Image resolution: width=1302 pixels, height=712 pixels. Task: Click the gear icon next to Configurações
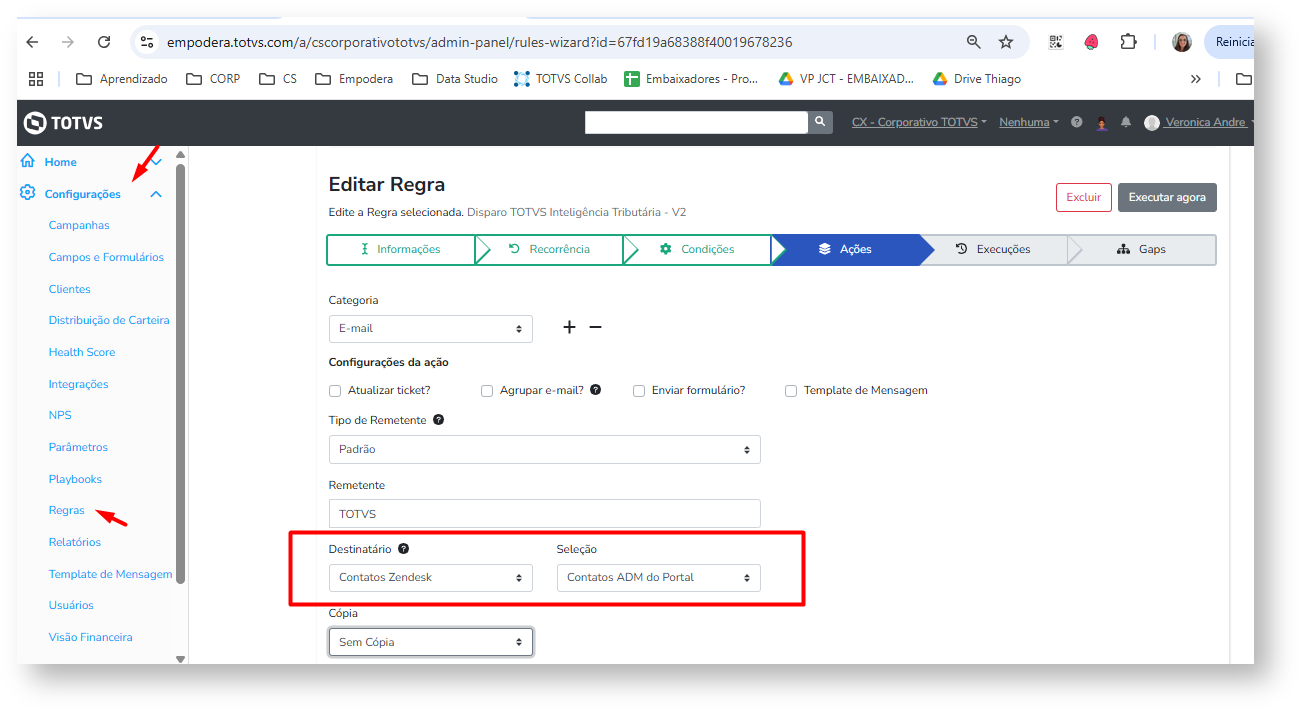(26, 193)
